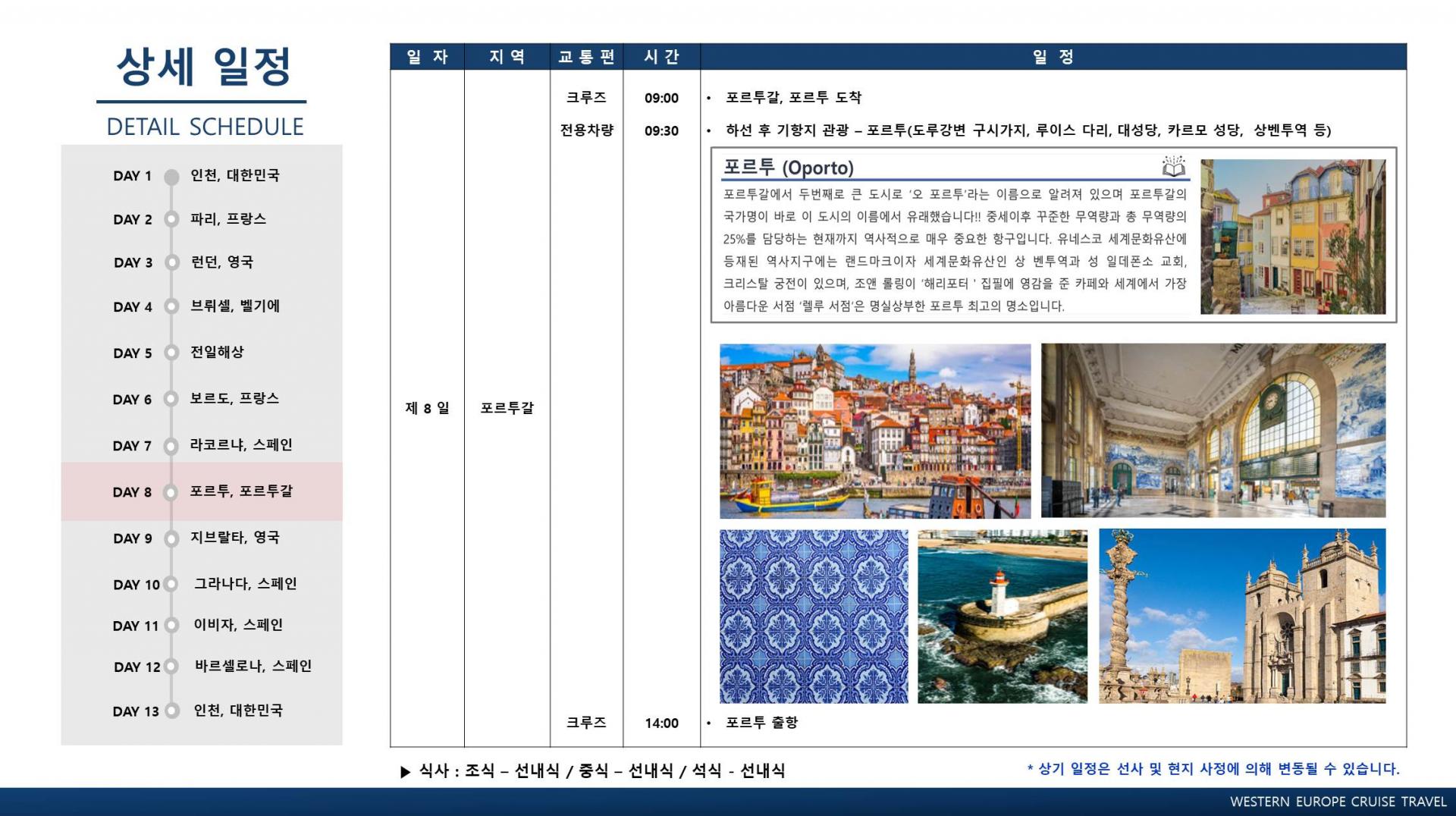Open the colorful Porto street houses photo
This screenshot has width=1456, height=816.
[1293, 237]
